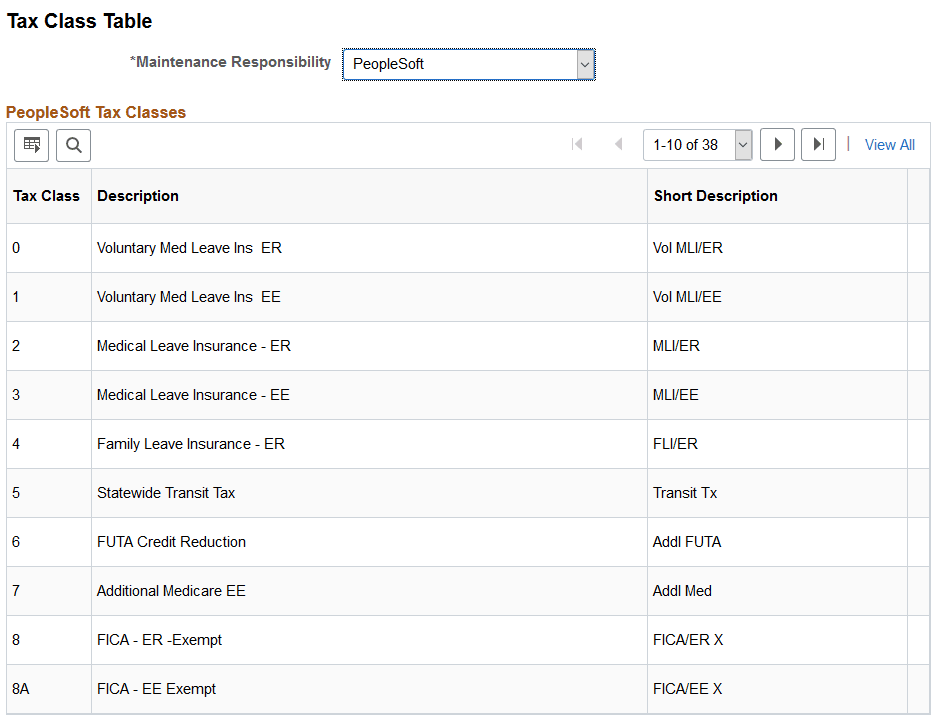Select the "Additional Medicare EE" description
950x728 pixels.
[171, 591]
